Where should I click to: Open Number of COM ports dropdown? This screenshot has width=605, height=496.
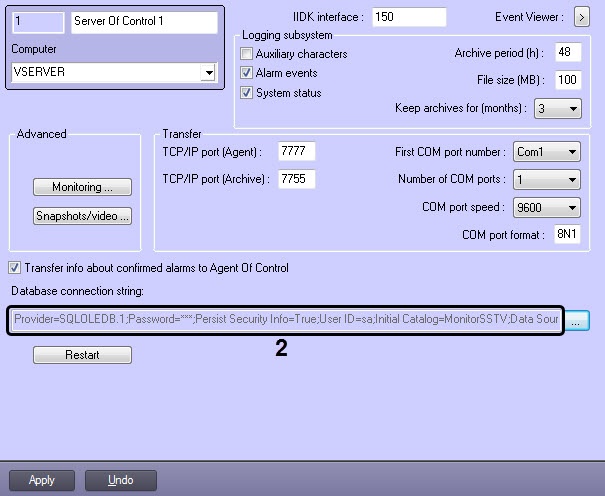(x=546, y=179)
